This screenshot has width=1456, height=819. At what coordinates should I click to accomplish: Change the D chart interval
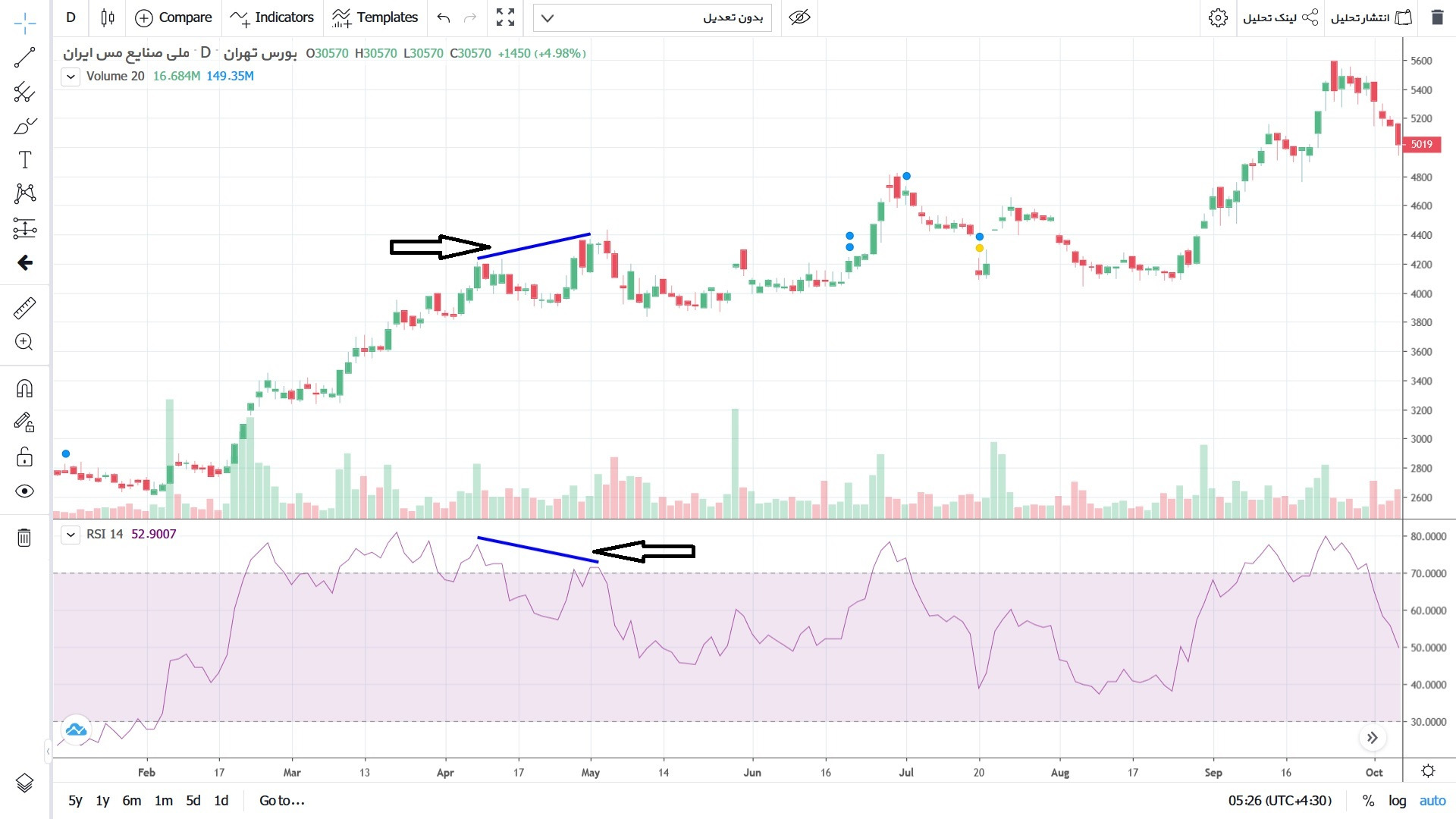coord(71,17)
